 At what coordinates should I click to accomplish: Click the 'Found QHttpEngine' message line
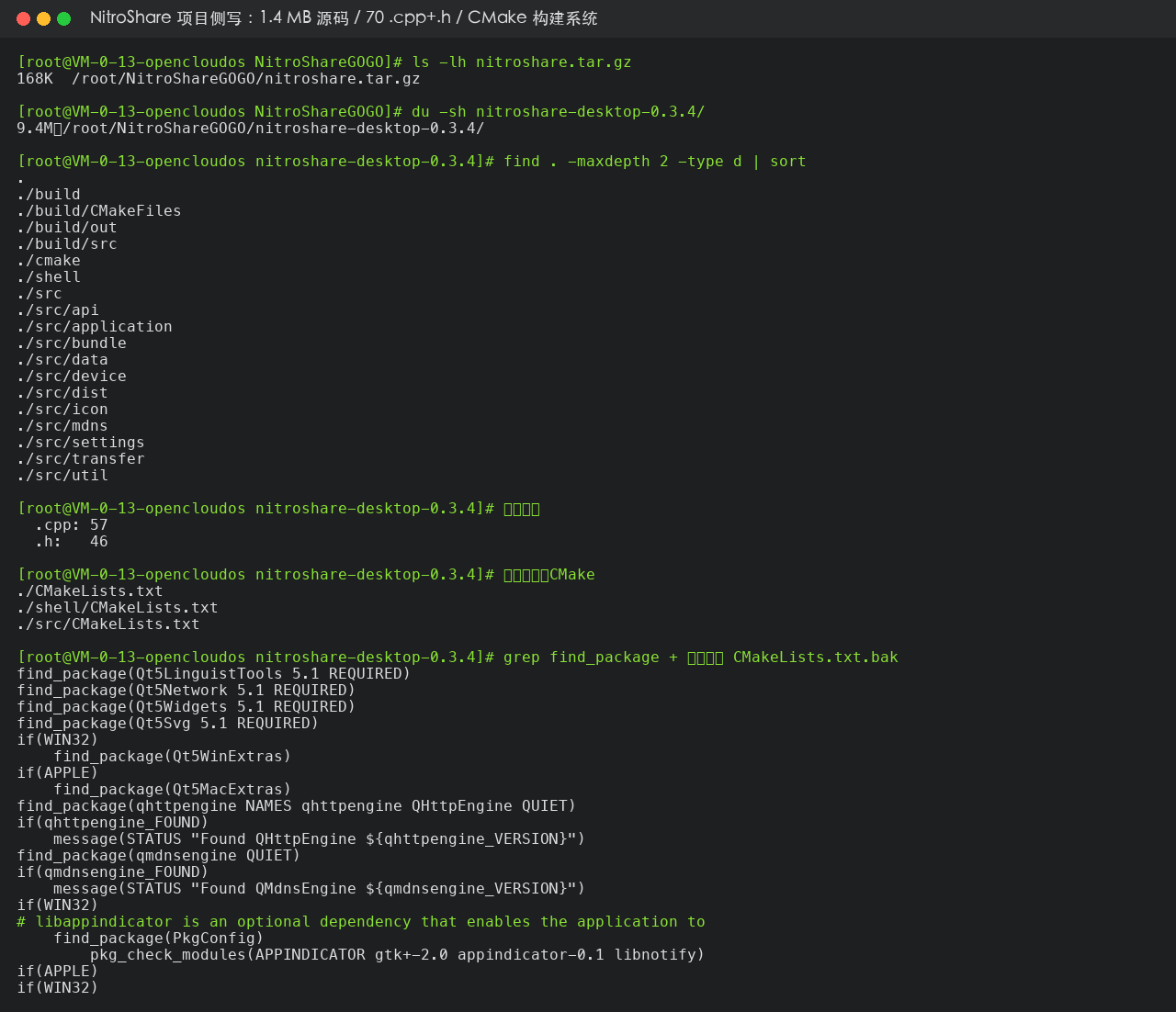(x=320, y=839)
